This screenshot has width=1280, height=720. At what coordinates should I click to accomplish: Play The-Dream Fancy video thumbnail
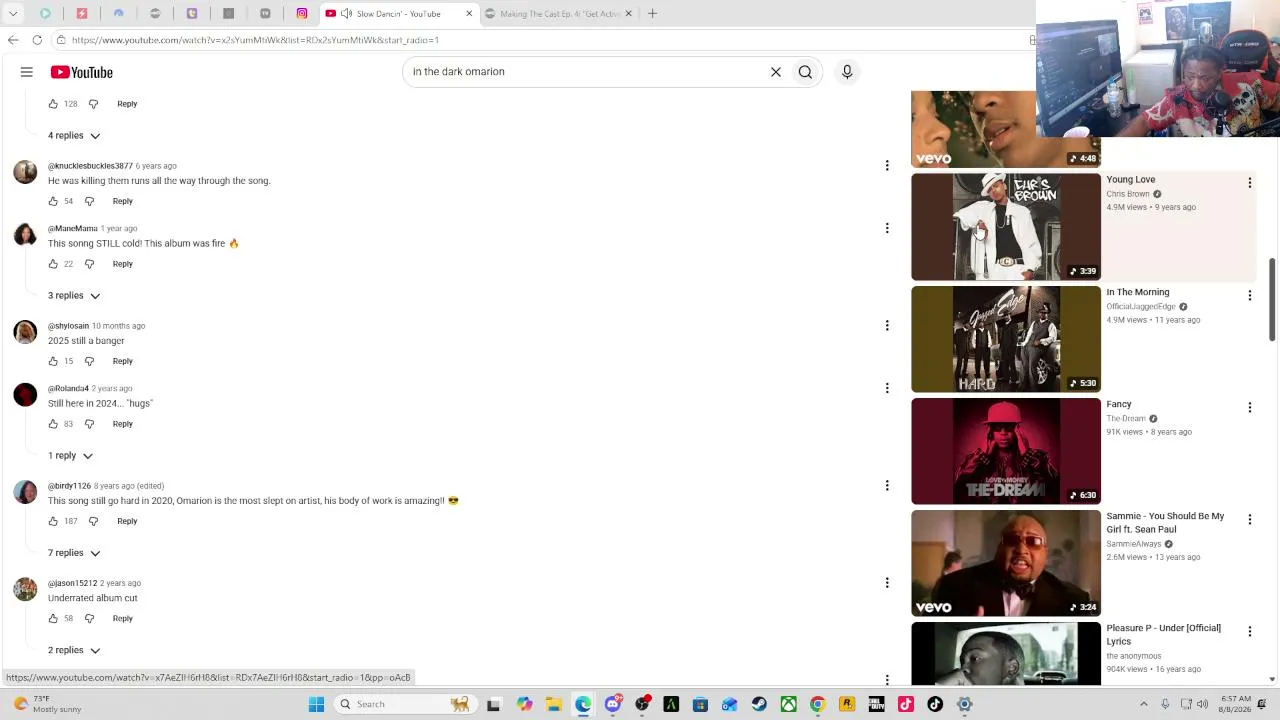point(1006,451)
